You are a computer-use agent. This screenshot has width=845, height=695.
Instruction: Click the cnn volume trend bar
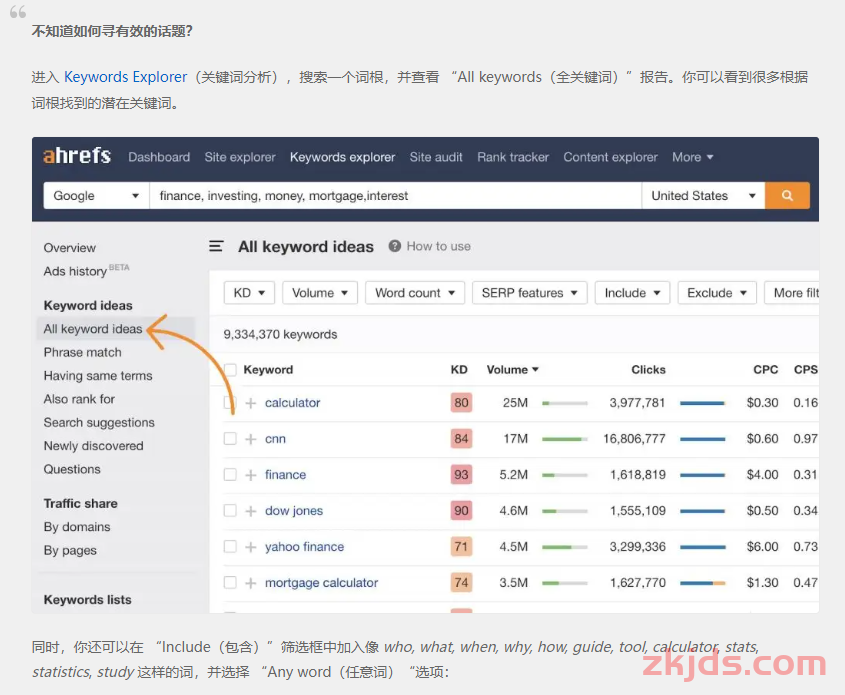[x=565, y=439]
